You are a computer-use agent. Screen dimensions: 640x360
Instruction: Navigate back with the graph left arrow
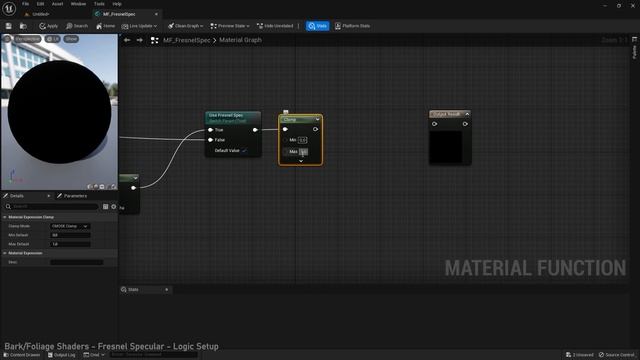pyautogui.click(x=127, y=40)
